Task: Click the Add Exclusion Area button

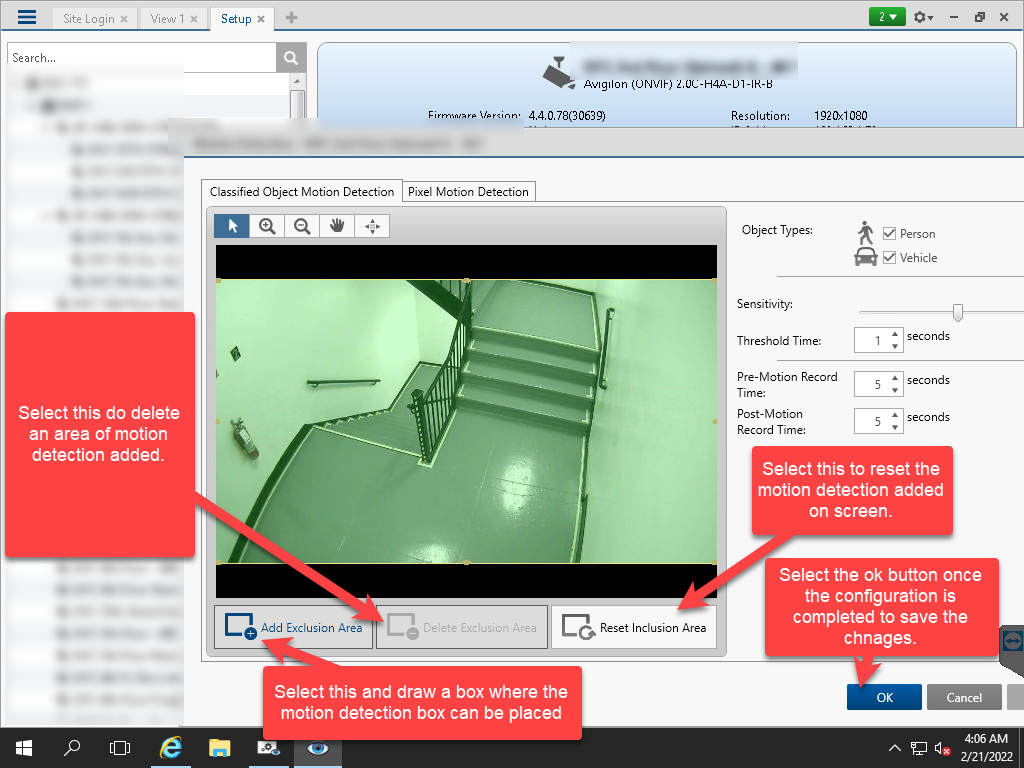Action: tap(293, 627)
